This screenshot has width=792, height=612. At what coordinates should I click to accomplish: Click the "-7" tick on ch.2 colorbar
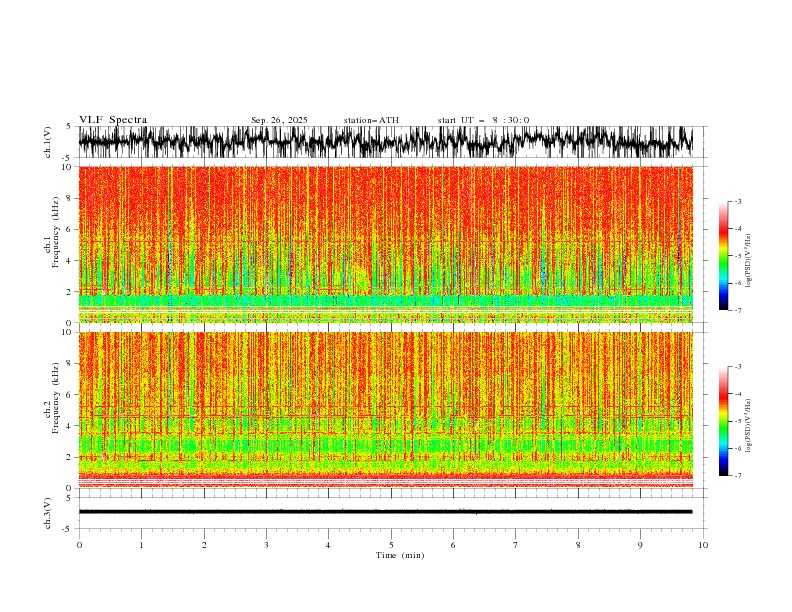pyautogui.click(x=738, y=476)
